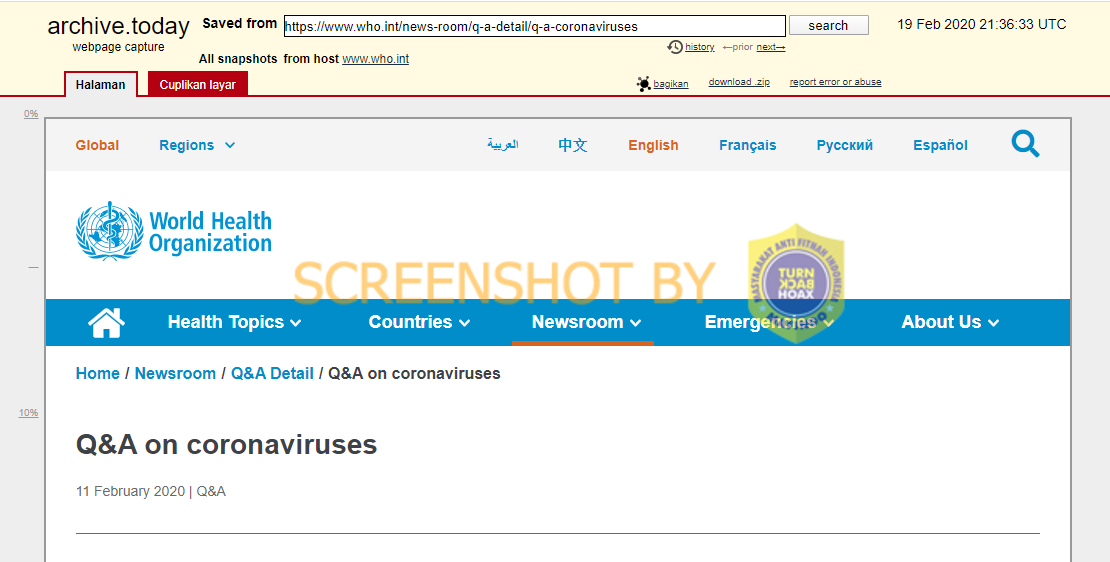Expand the Health Topics menu
Viewport: 1110px width, 562px height.
click(234, 322)
